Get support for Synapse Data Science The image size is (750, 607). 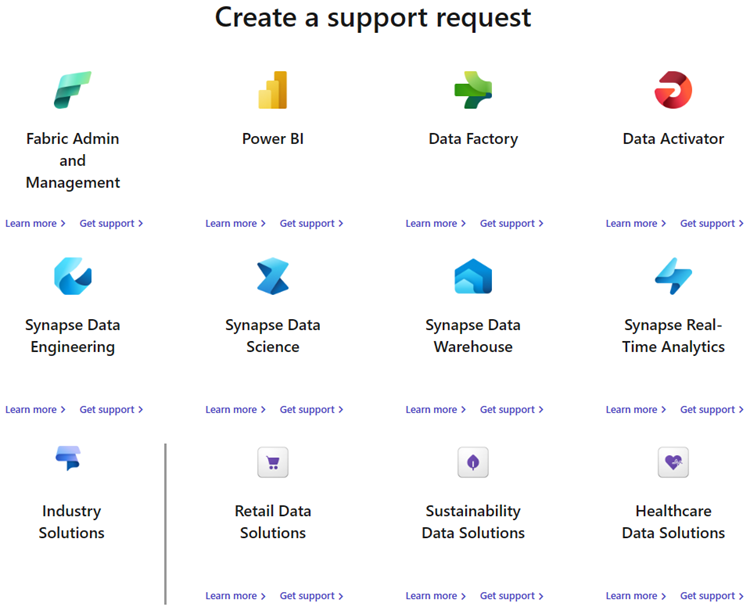tap(311, 409)
